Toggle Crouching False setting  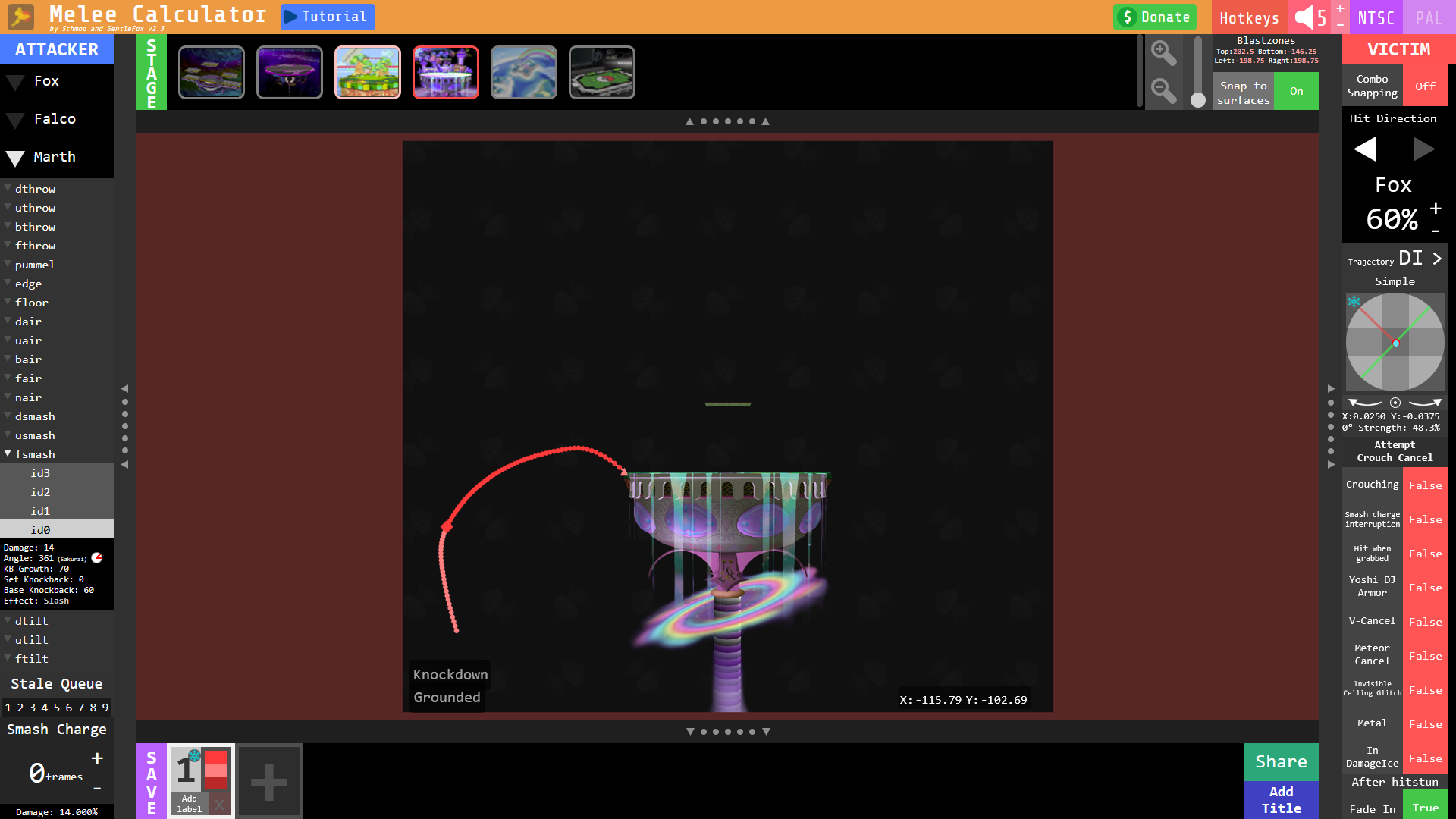pyautogui.click(x=1426, y=485)
